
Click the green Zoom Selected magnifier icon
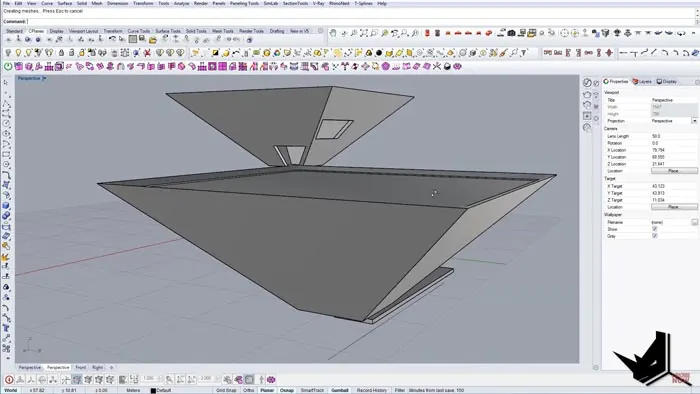point(384,33)
